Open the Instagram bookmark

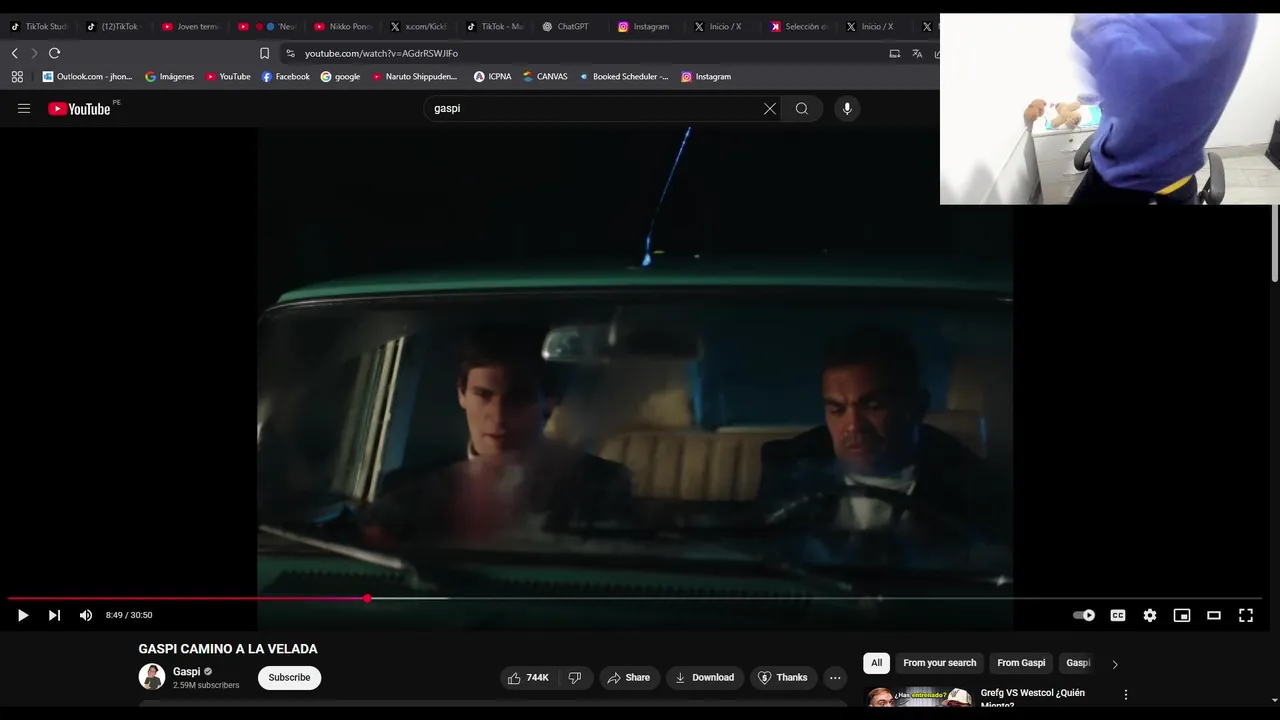tap(706, 76)
